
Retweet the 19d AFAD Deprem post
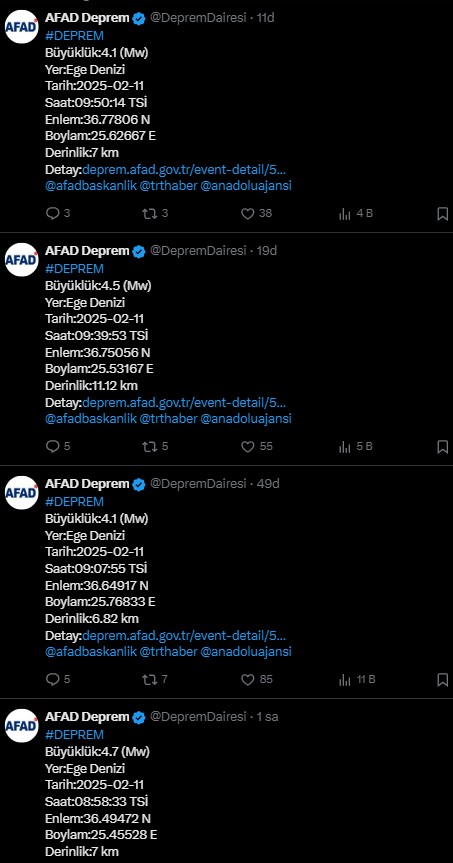click(x=155, y=446)
